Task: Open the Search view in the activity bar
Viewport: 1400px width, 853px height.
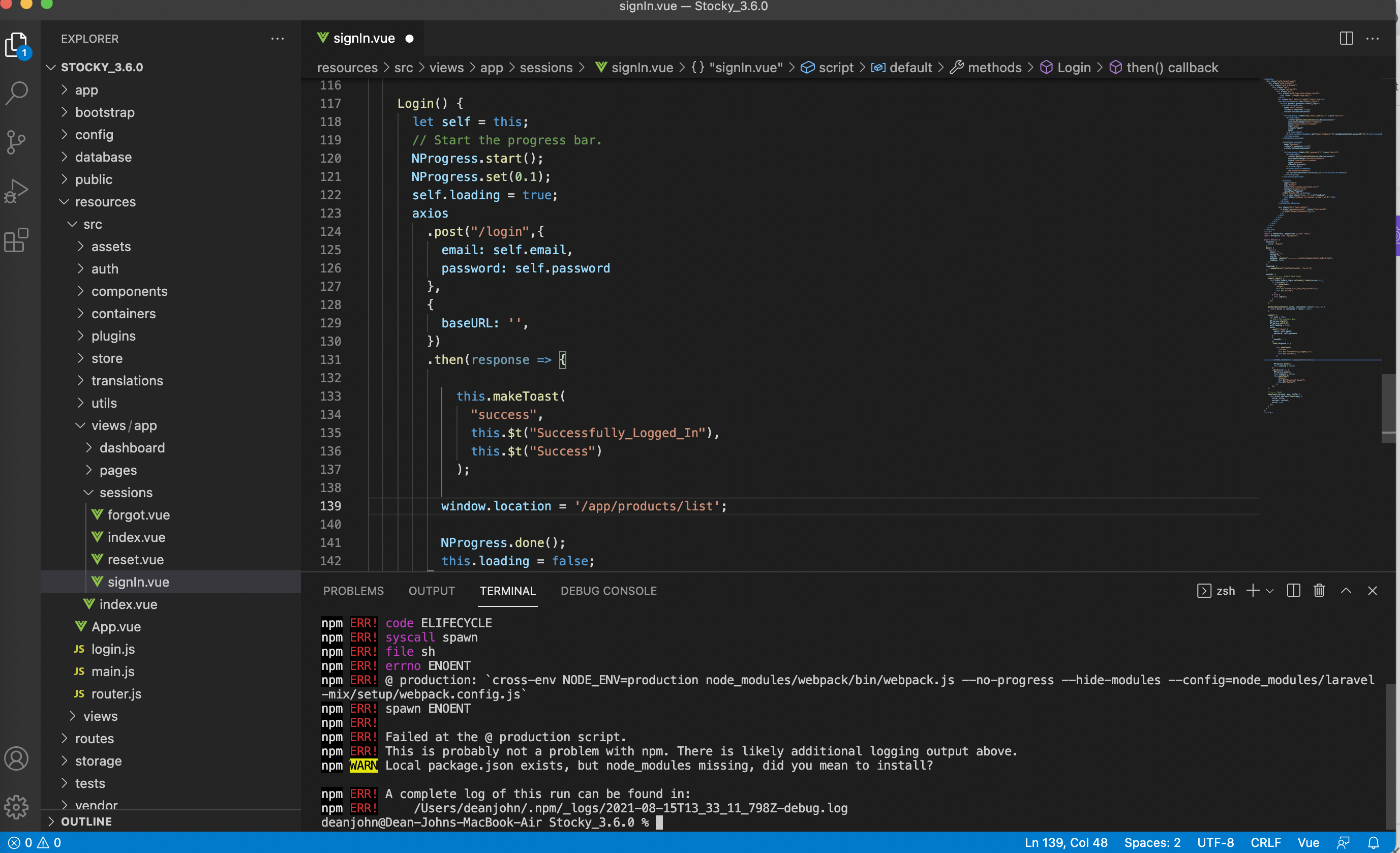Action: coord(16,93)
